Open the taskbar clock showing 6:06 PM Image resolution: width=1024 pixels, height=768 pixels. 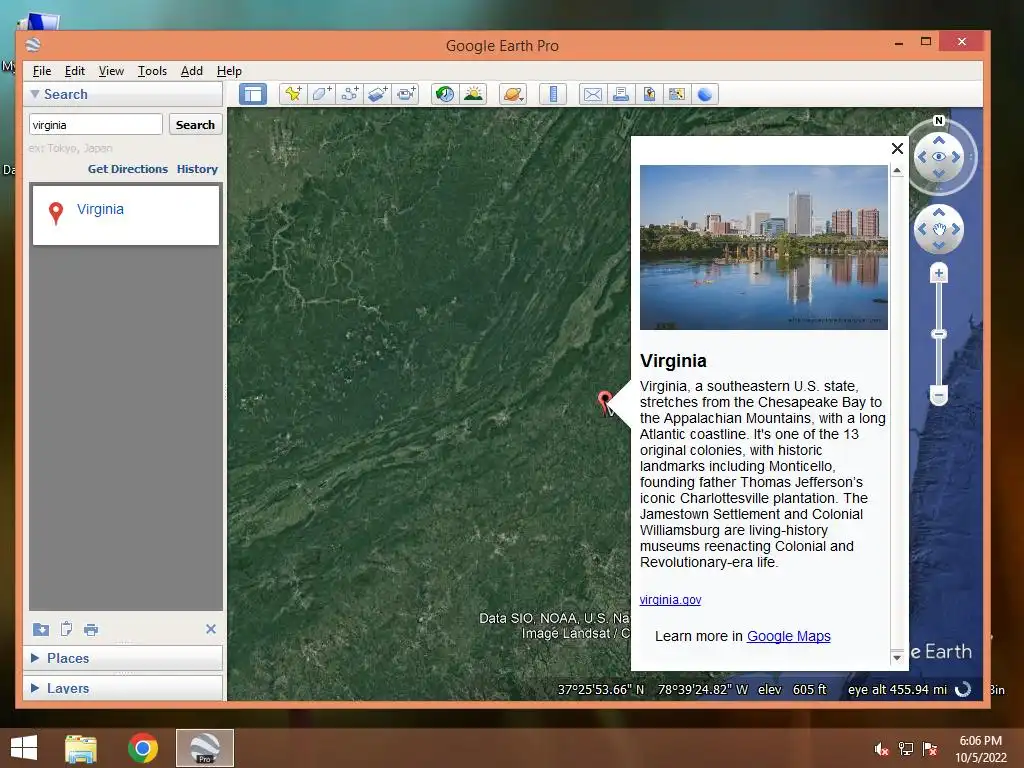pyautogui.click(x=981, y=749)
